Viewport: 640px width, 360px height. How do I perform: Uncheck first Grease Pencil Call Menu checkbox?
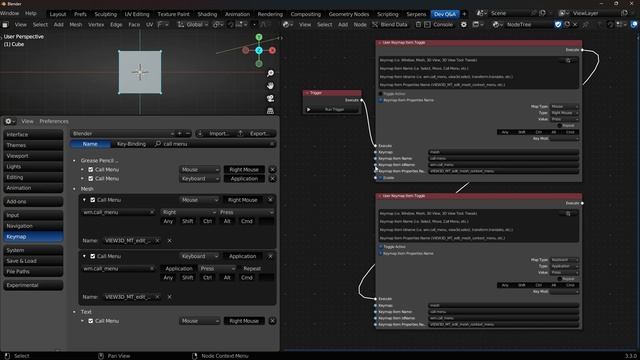[x=91, y=169]
